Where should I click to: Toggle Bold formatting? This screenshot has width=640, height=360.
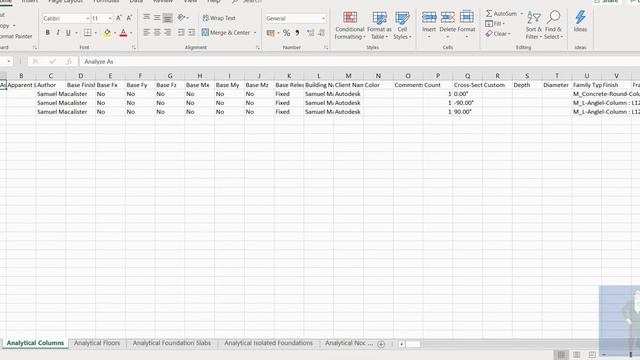(x=48, y=33)
